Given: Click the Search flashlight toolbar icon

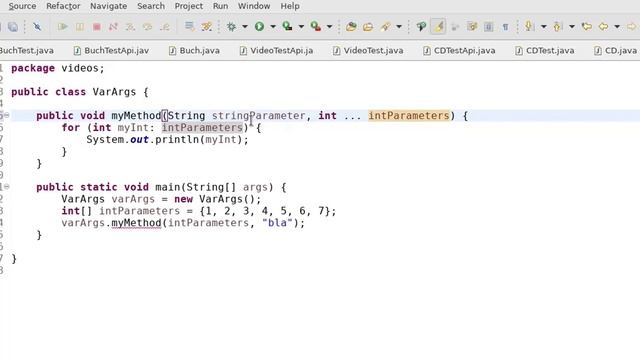Looking at the screenshot, I should coord(385,27).
